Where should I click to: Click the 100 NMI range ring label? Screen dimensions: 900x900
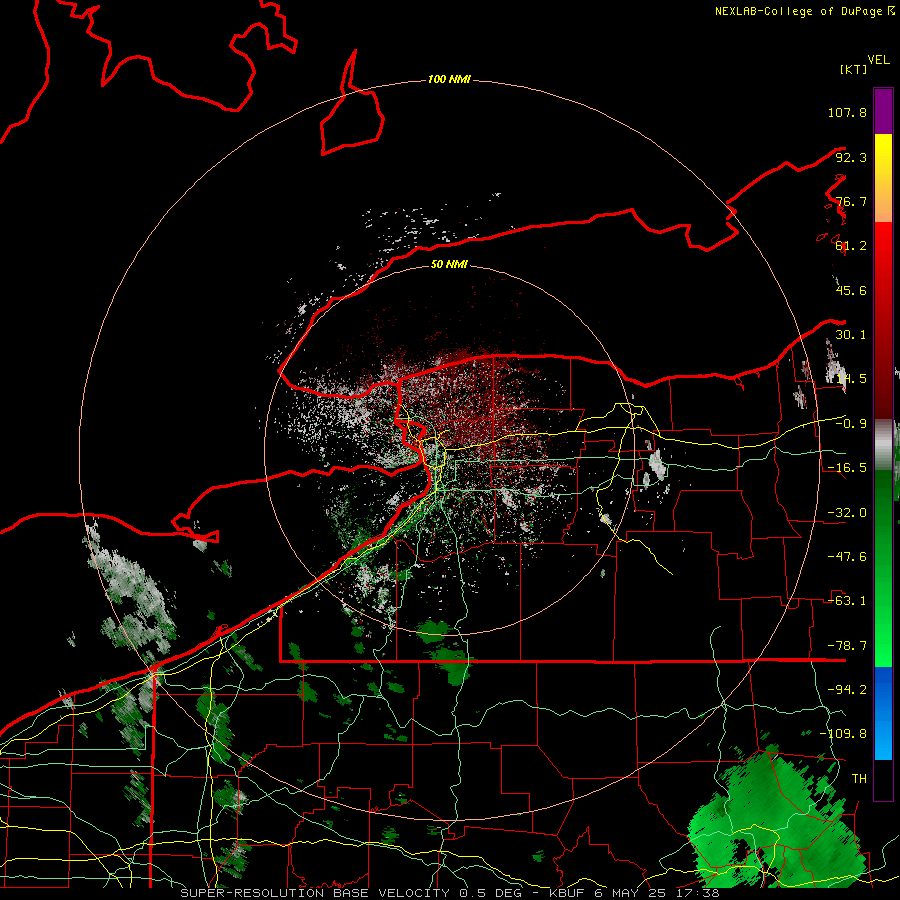point(449,79)
